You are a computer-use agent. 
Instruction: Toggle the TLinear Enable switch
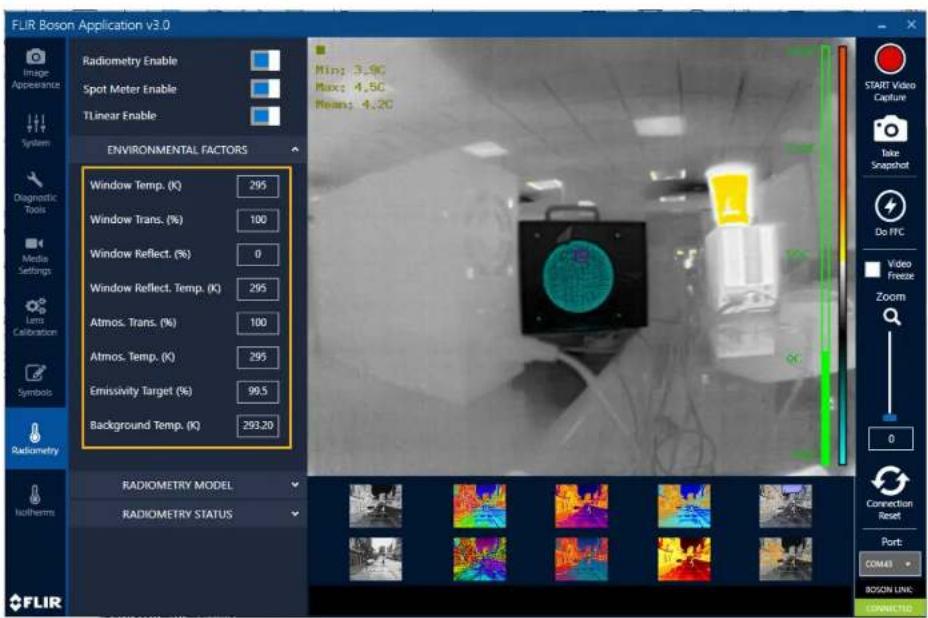click(265, 115)
